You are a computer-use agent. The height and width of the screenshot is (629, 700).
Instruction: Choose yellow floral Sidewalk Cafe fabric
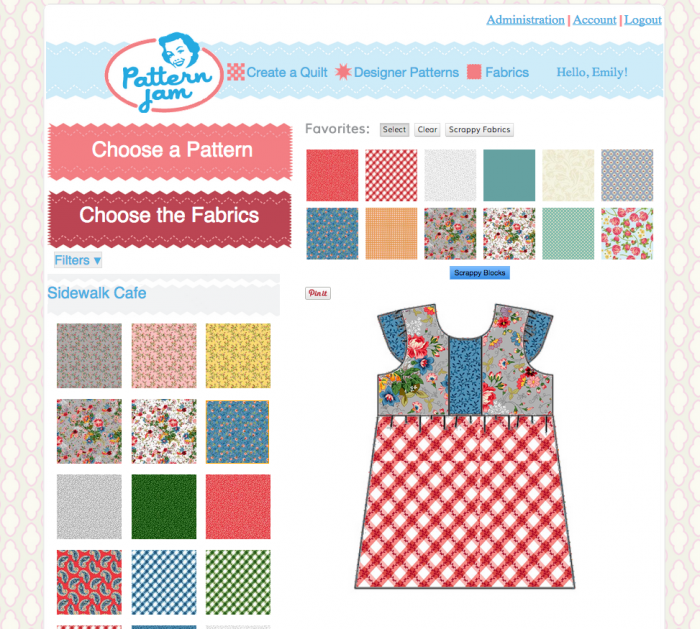click(x=238, y=356)
